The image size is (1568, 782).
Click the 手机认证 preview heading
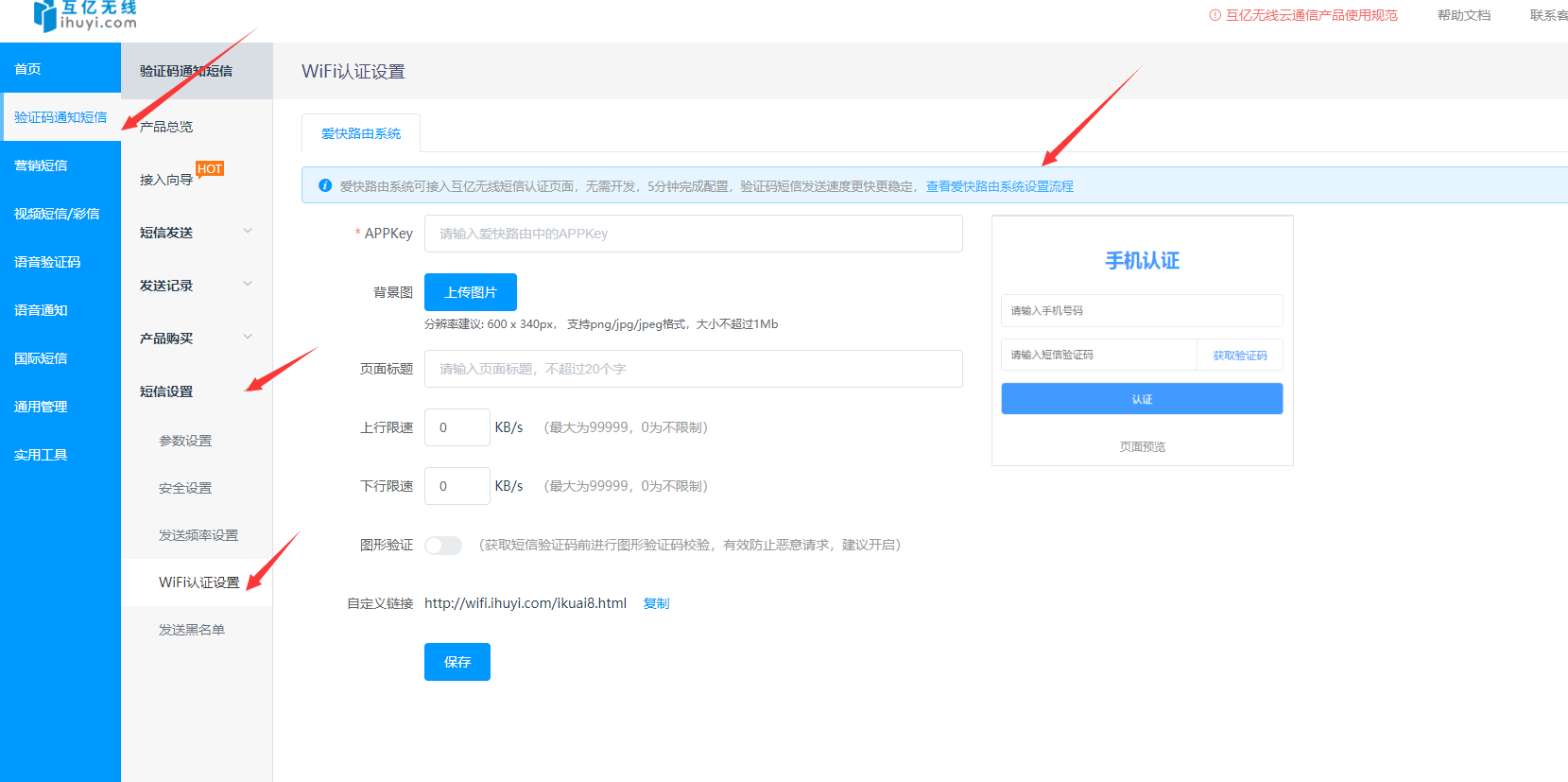1143,261
